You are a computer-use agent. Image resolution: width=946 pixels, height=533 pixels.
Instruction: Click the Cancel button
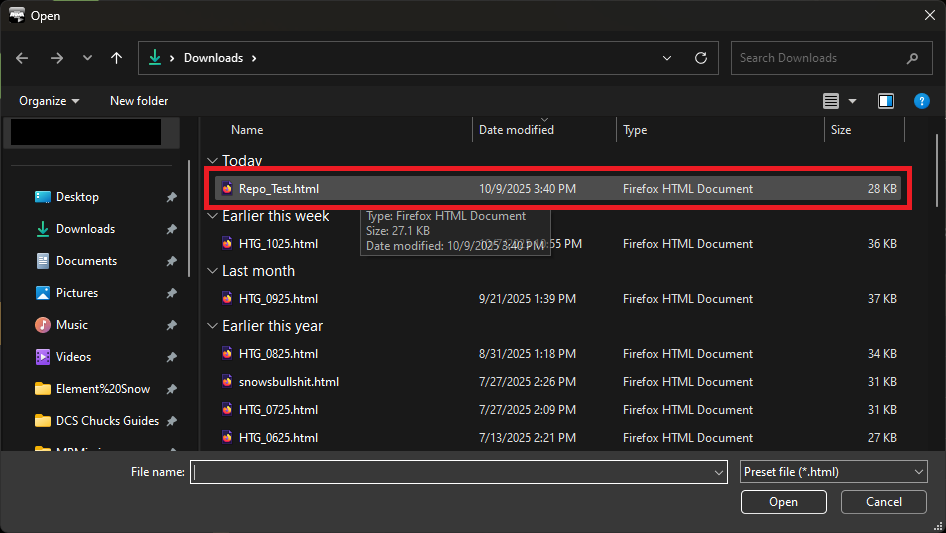pyautogui.click(x=883, y=502)
